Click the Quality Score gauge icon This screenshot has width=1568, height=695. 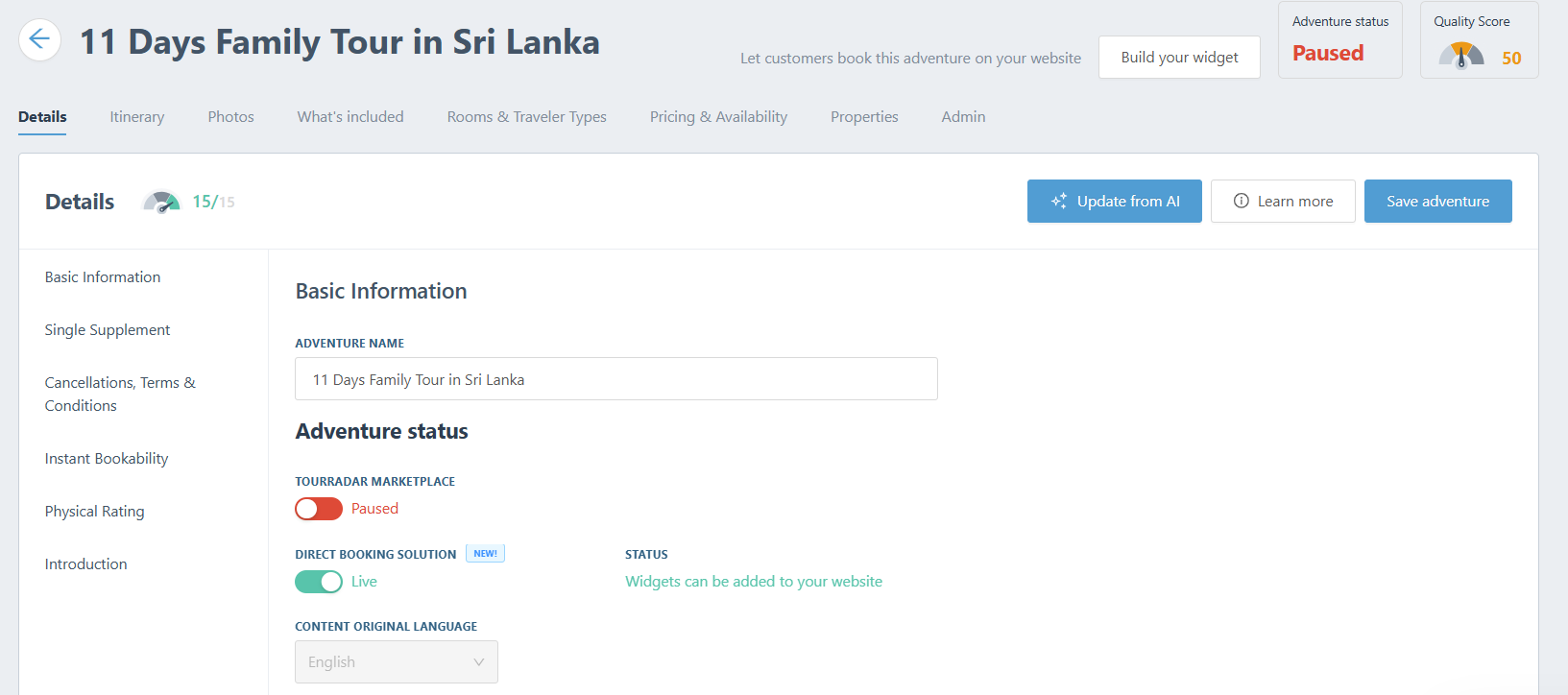pyautogui.click(x=1461, y=57)
